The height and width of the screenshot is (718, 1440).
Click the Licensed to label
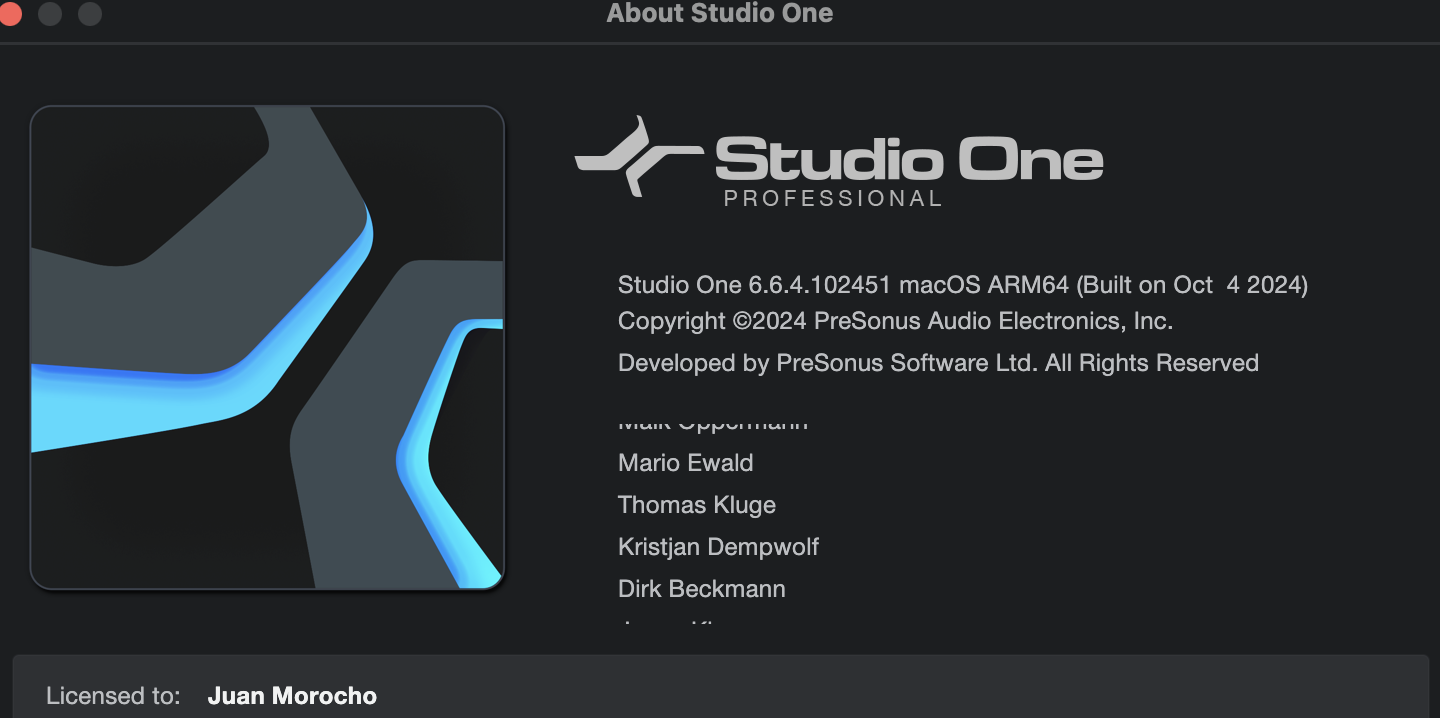point(114,696)
